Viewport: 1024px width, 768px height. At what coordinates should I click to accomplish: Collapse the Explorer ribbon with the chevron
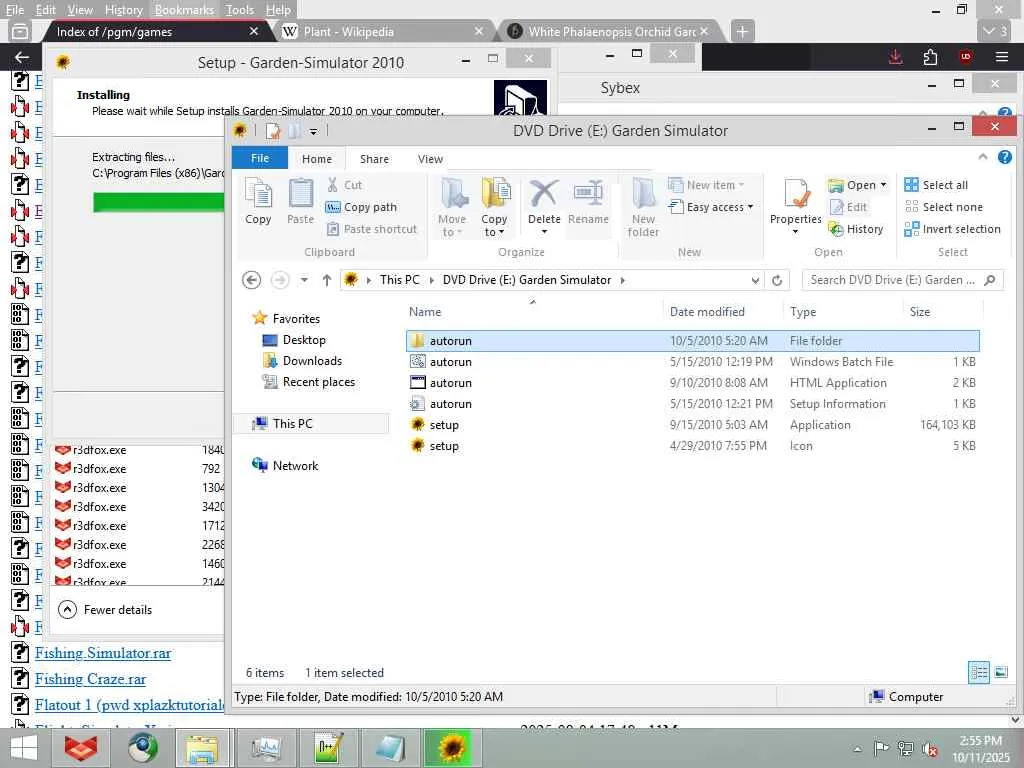(983, 157)
